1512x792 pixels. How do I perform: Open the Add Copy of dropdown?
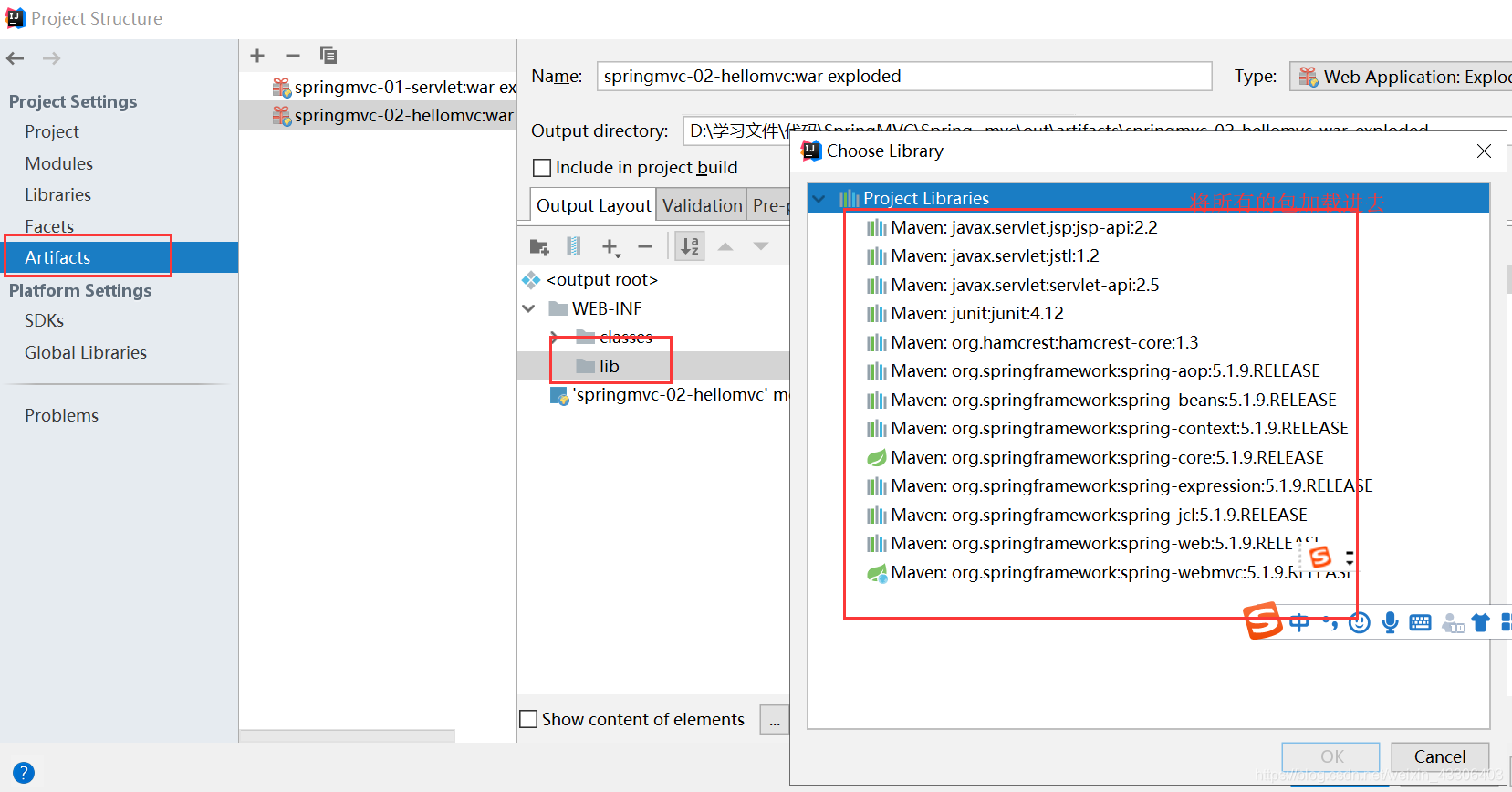(610, 246)
